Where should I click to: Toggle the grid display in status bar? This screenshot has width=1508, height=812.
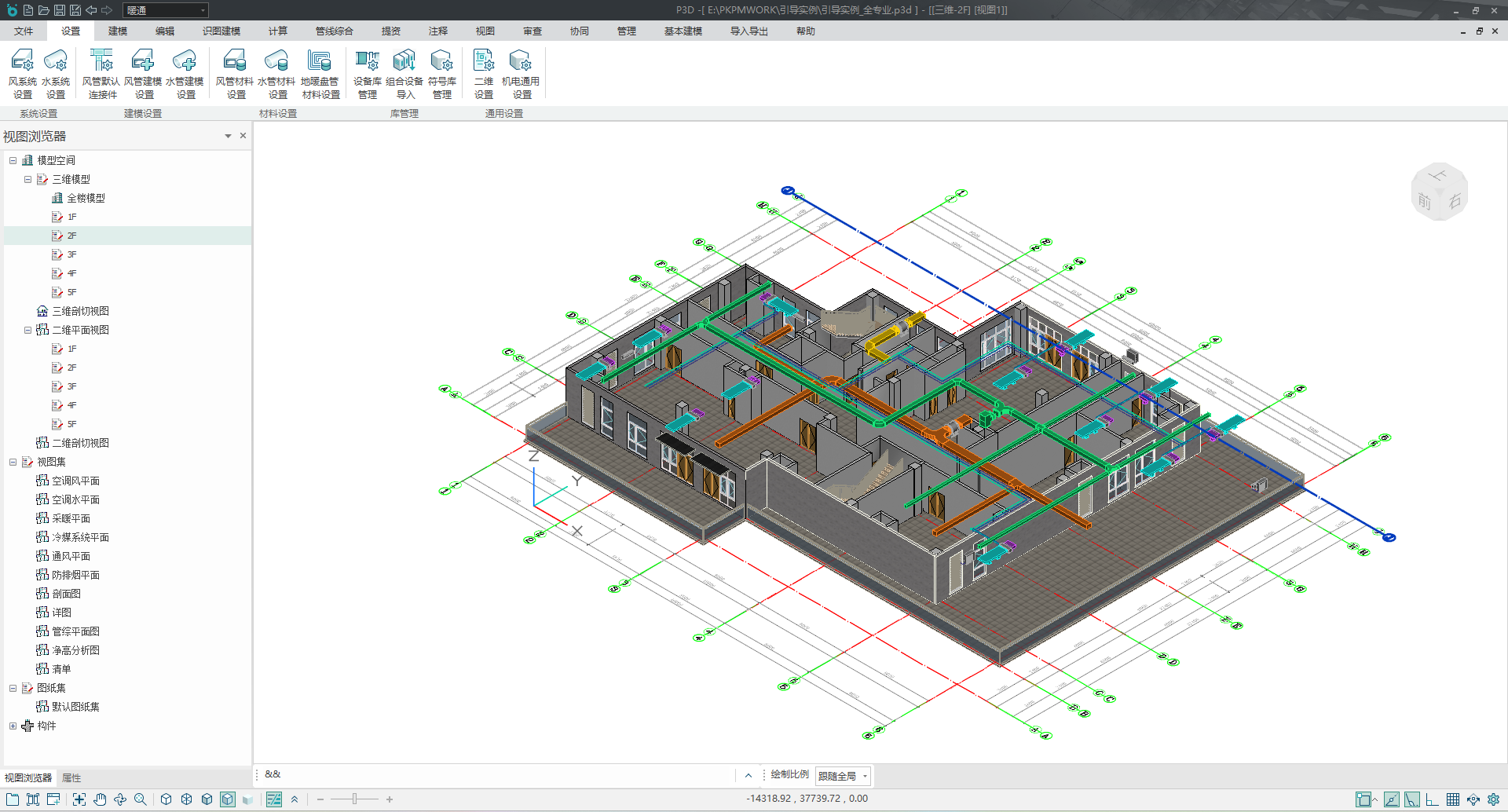coord(1453,799)
